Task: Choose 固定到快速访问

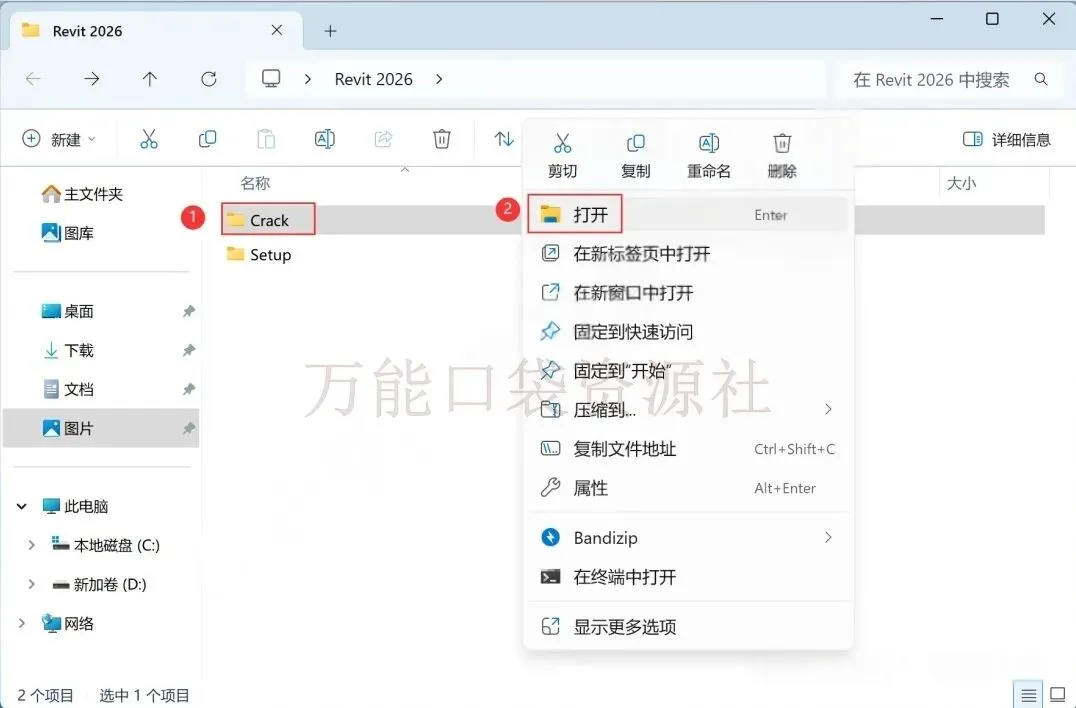Action: tap(688, 332)
